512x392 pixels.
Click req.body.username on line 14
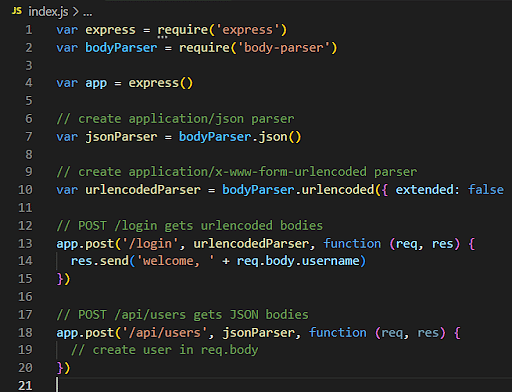(x=298, y=261)
